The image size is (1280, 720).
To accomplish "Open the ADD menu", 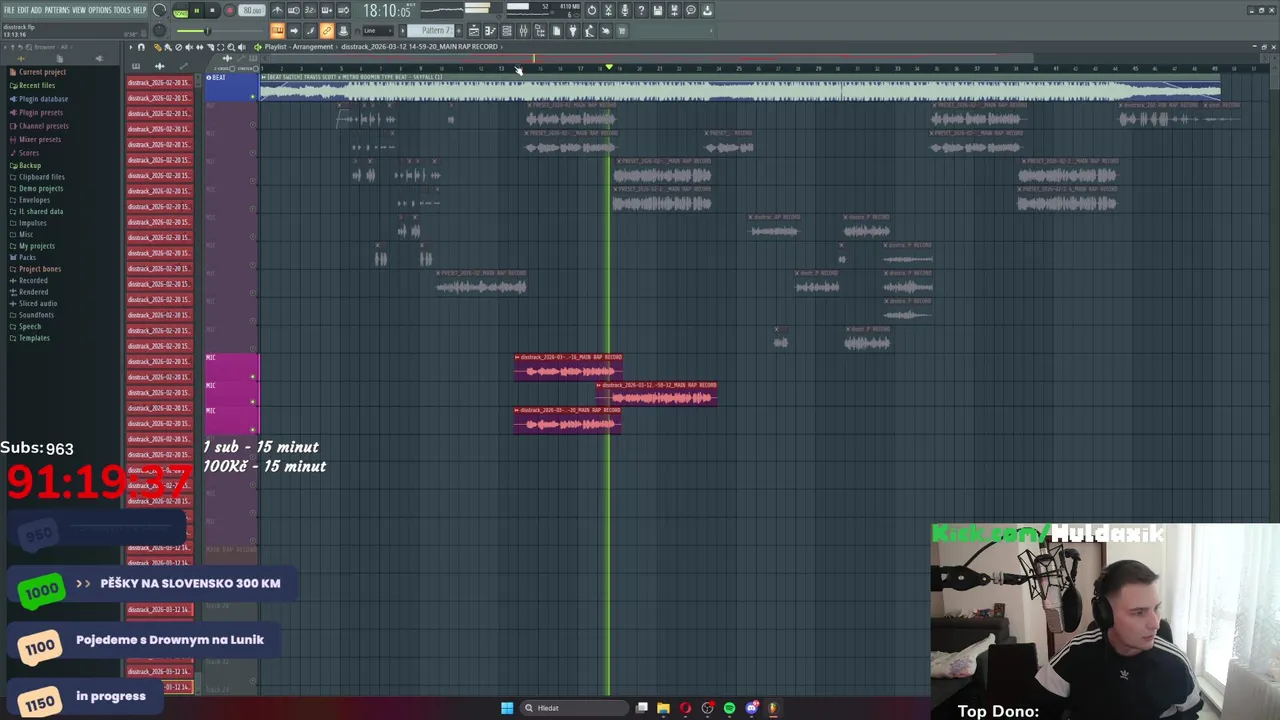I will [36, 10].
